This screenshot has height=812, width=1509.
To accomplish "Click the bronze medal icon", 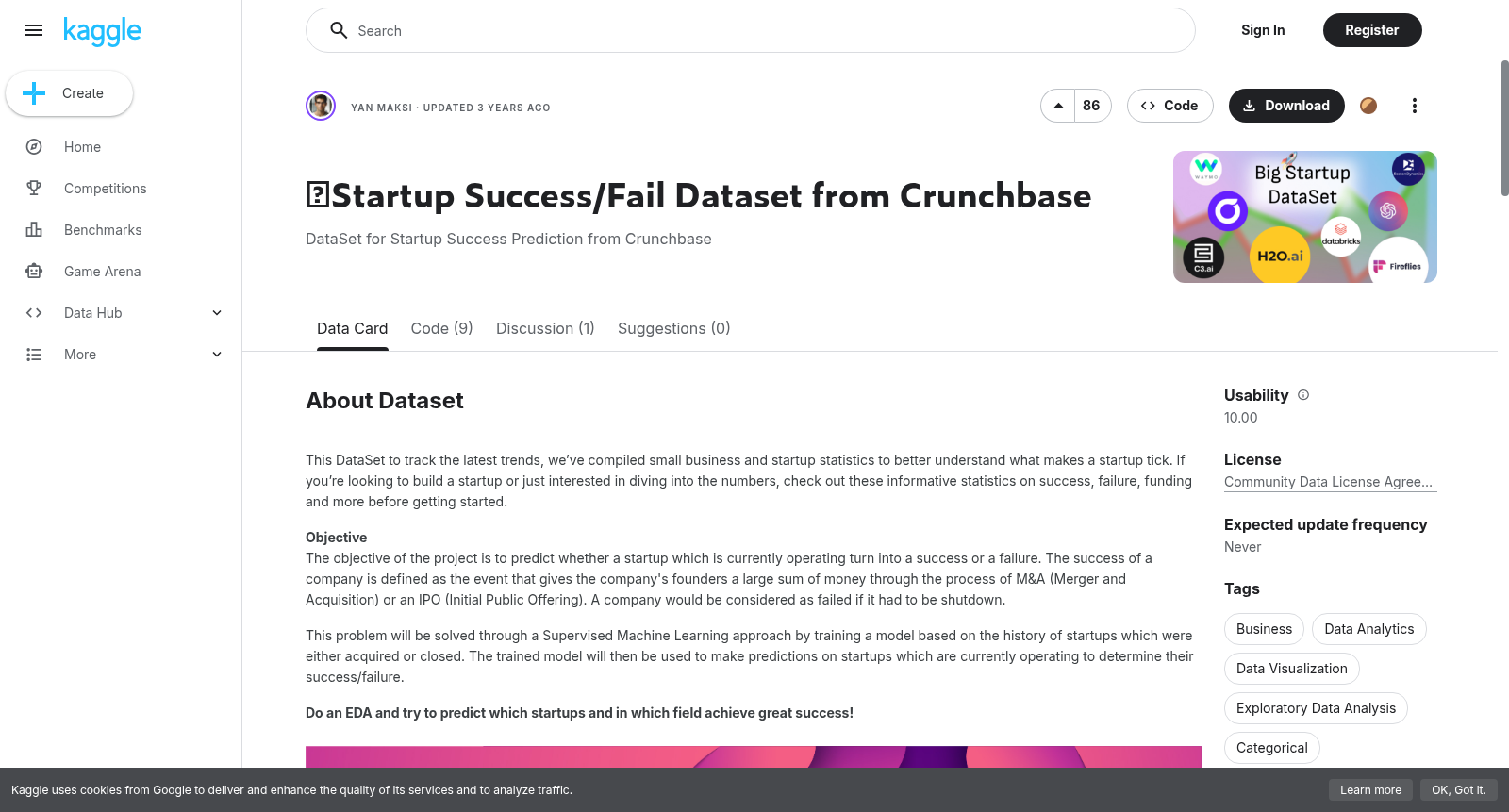I will tap(1368, 106).
